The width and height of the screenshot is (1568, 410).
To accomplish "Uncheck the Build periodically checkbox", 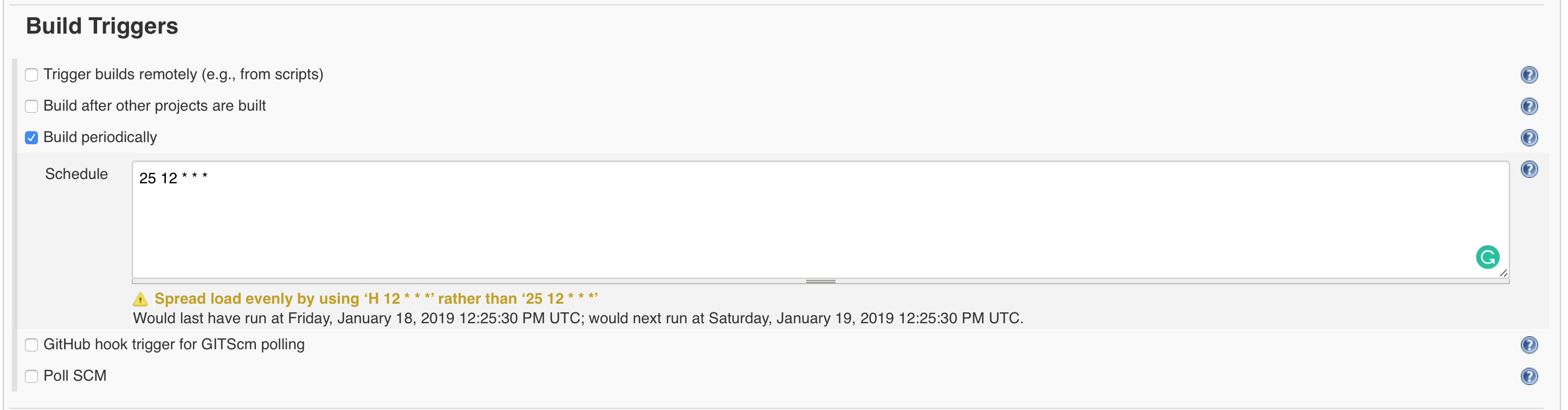I will [x=31, y=138].
